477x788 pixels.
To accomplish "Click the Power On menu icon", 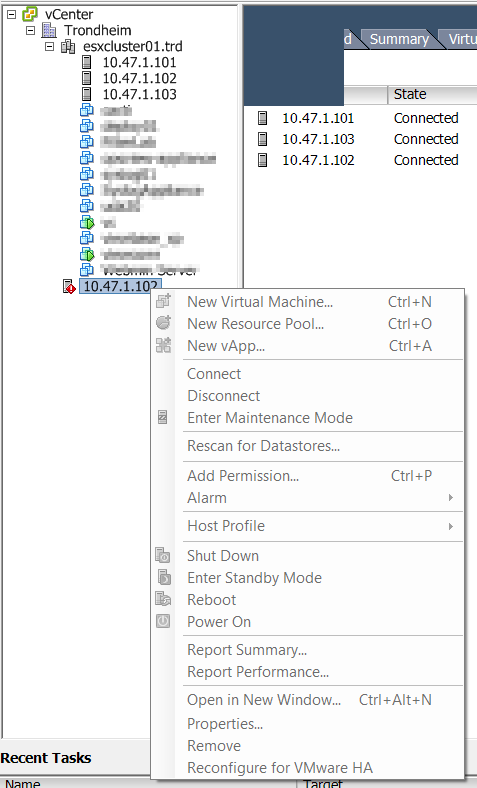I will [x=163, y=621].
